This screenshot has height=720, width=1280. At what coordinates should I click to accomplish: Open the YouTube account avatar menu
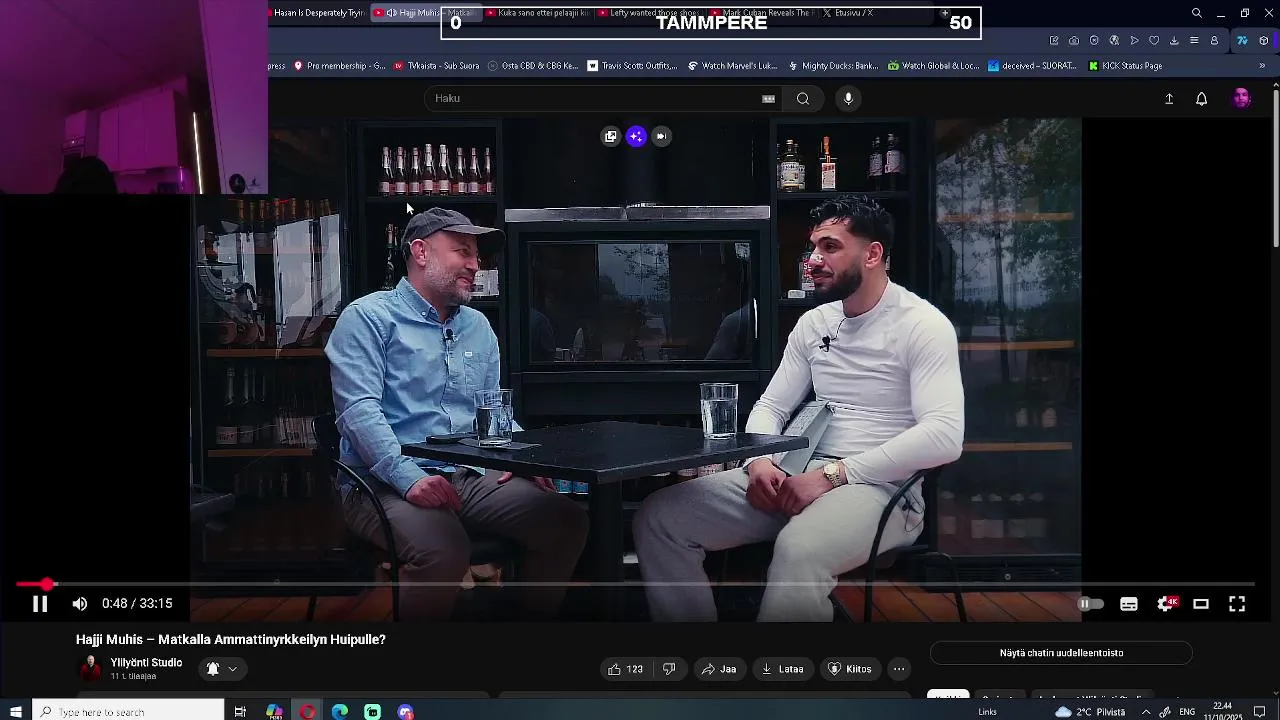click(1242, 98)
